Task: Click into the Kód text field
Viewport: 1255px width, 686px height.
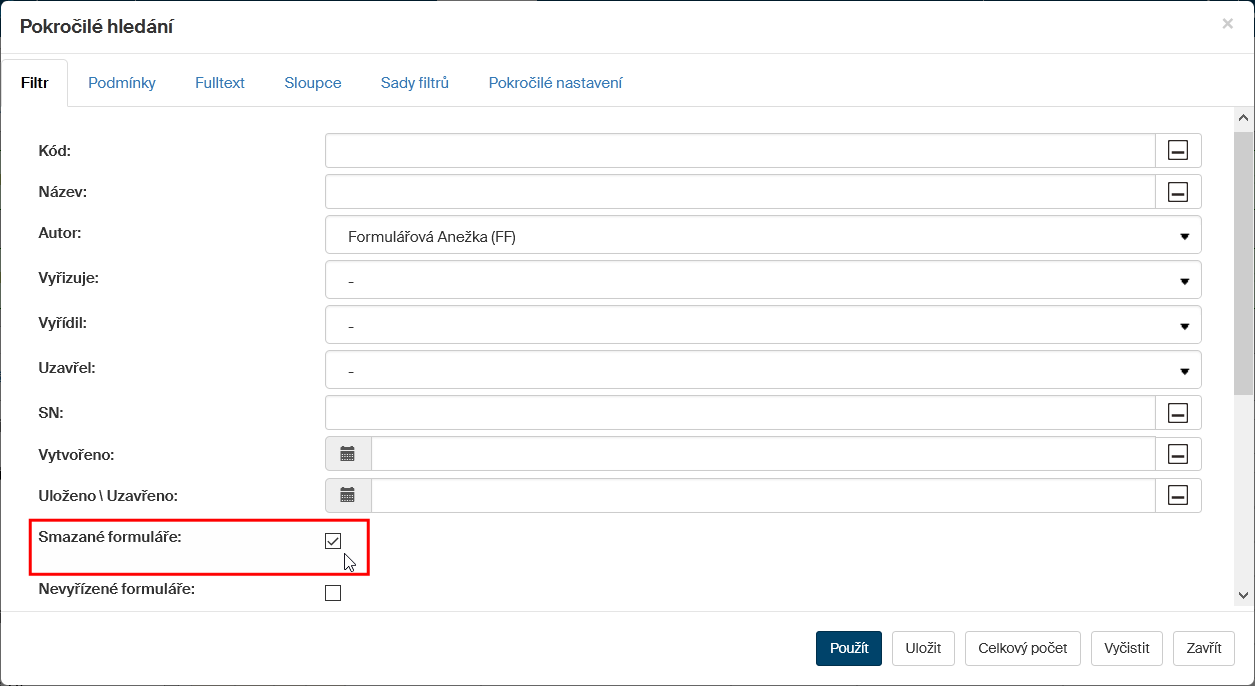Action: (740, 151)
